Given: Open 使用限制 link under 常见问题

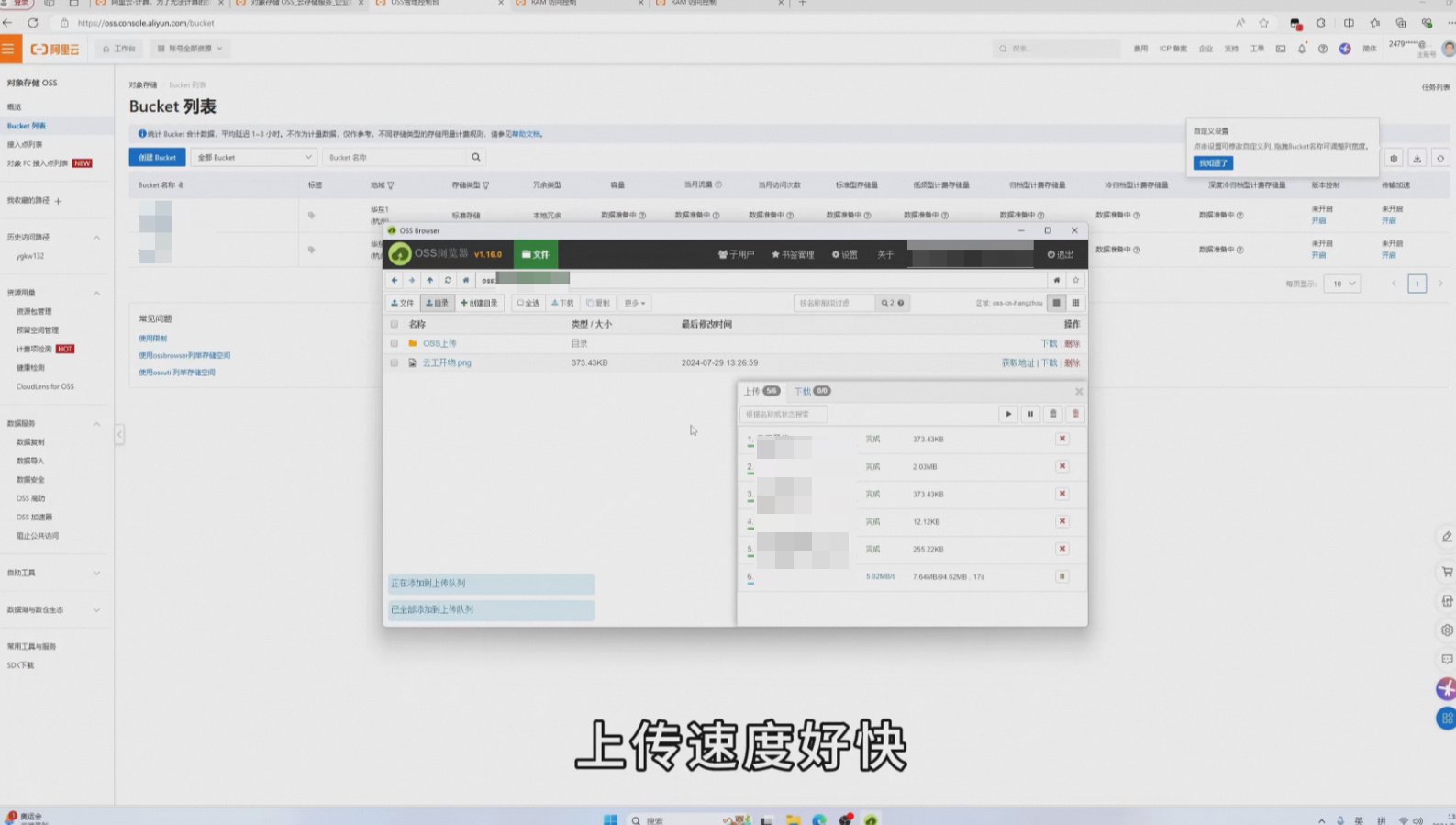Looking at the screenshot, I should (153, 338).
